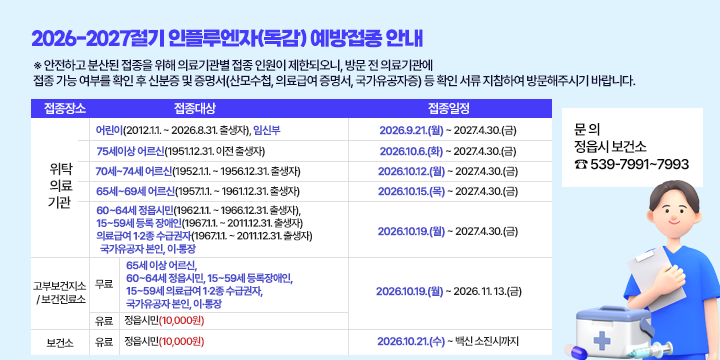
Task: Click the 60~64세 정읍시민 line
Action: coord(198,211)
